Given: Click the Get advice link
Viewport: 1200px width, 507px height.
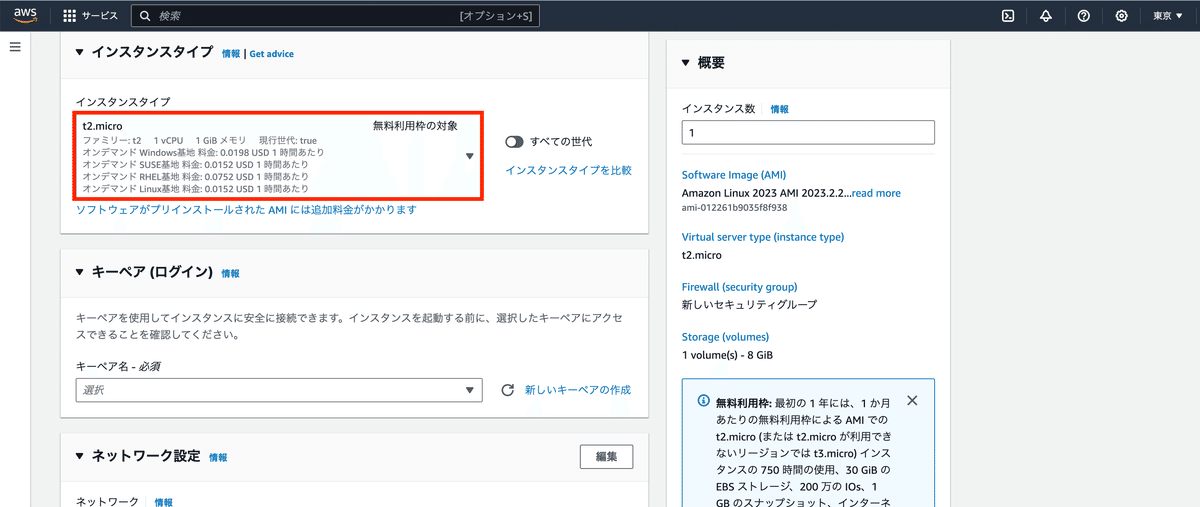Looking at the screenshot, I should coord(272,54).
